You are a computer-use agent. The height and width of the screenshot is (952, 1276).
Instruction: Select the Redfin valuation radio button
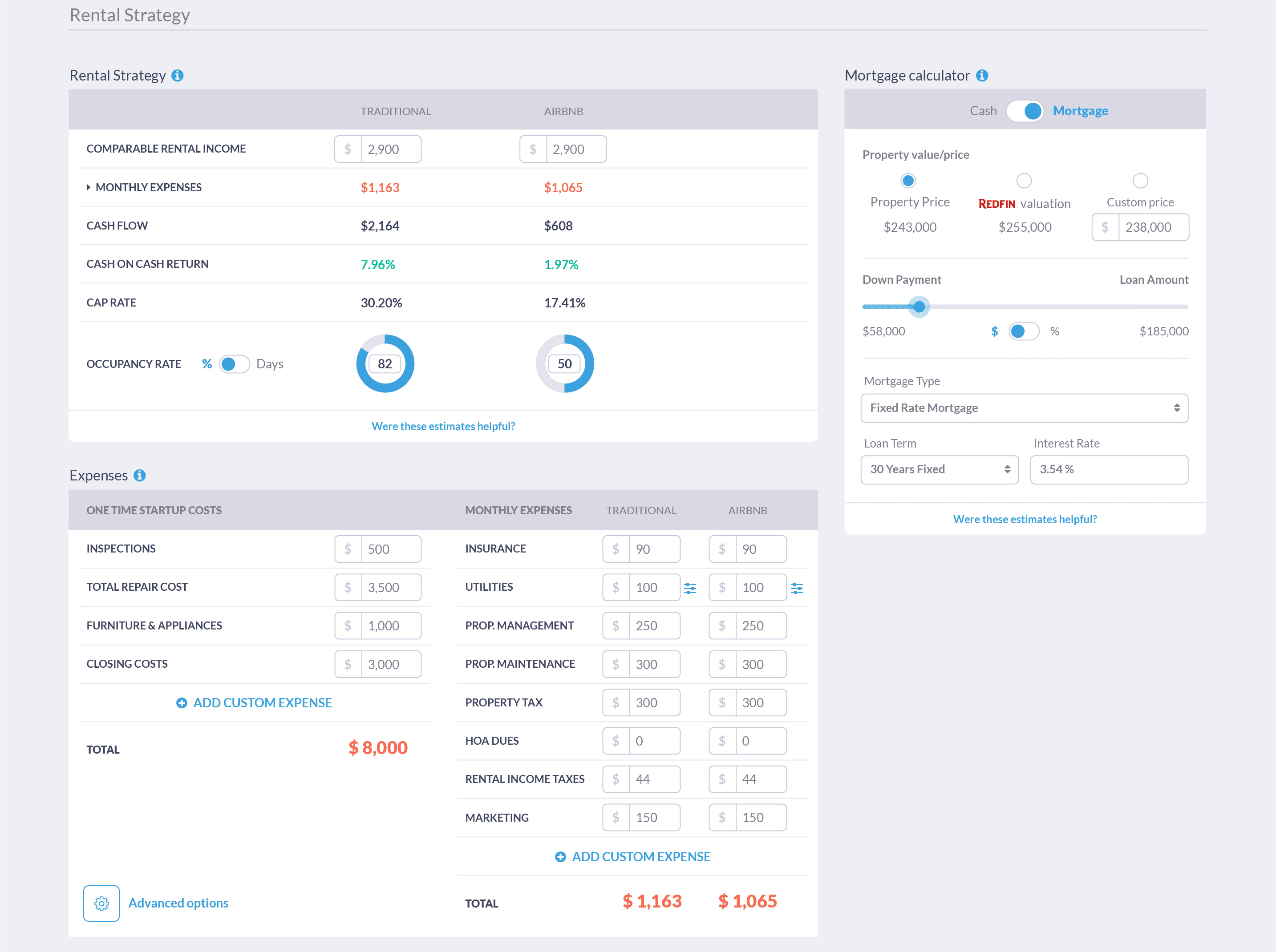coord(1024,181)
